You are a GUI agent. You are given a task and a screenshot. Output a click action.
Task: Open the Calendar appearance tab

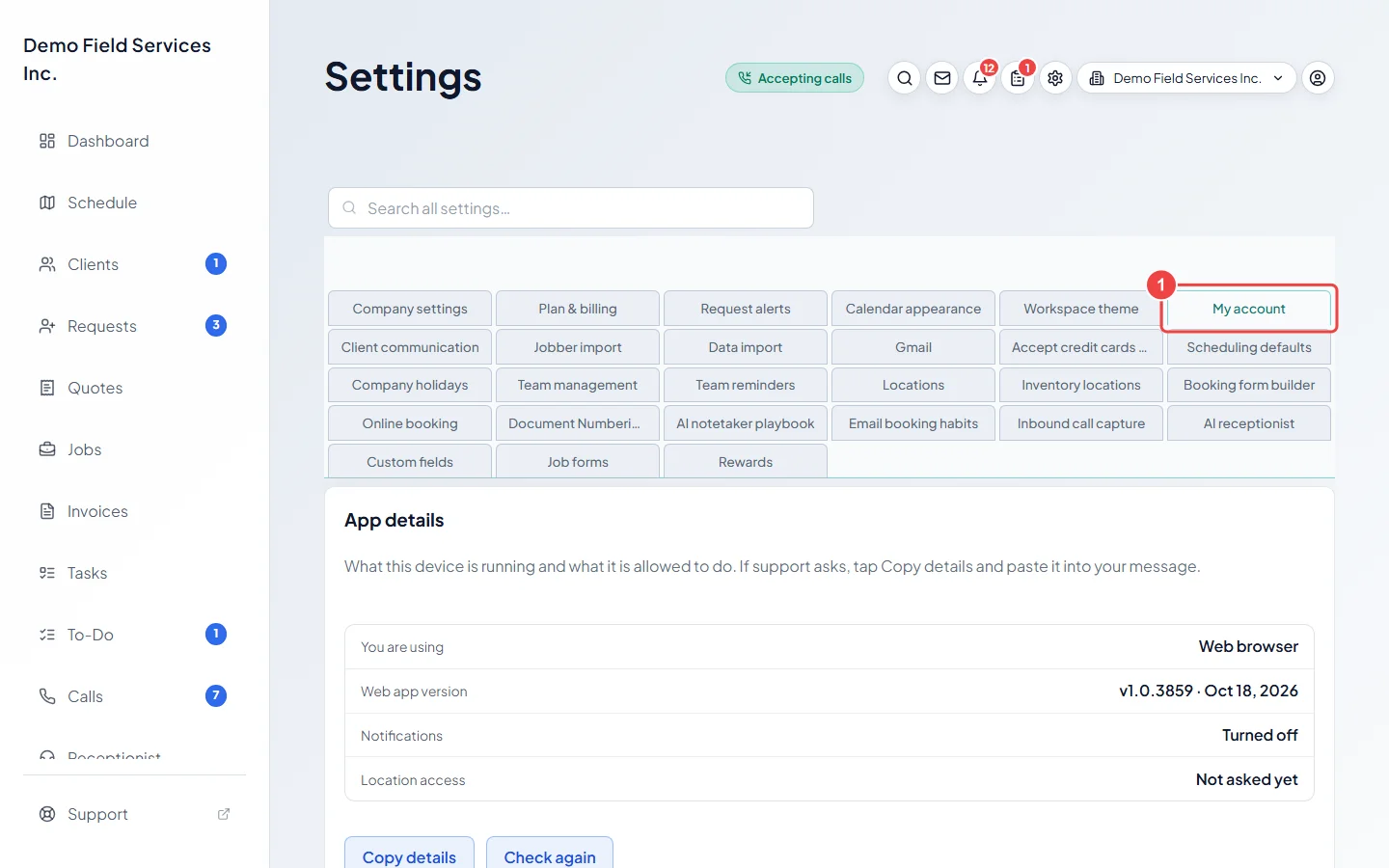[x=913, y=309]
